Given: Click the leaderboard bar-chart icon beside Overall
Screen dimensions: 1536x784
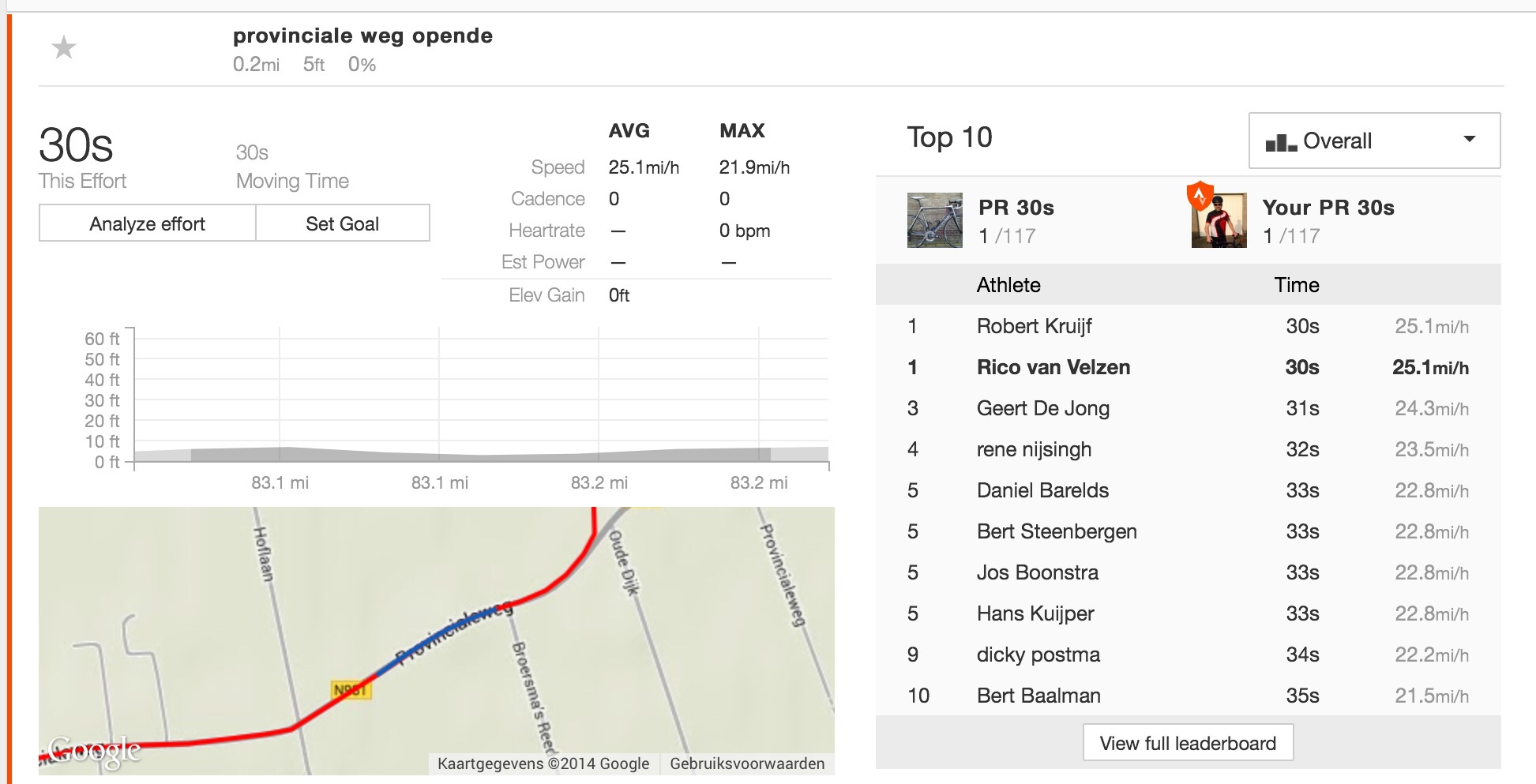Looking at the screenshot, I should [1280, 142].
